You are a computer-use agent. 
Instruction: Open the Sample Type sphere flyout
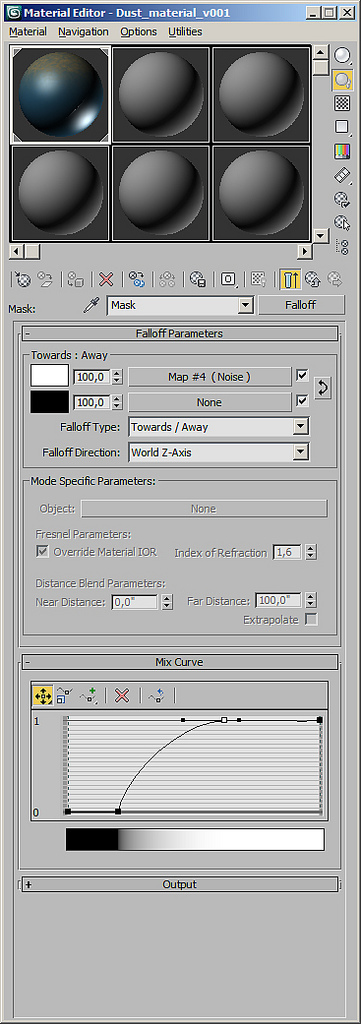[342, 56]
